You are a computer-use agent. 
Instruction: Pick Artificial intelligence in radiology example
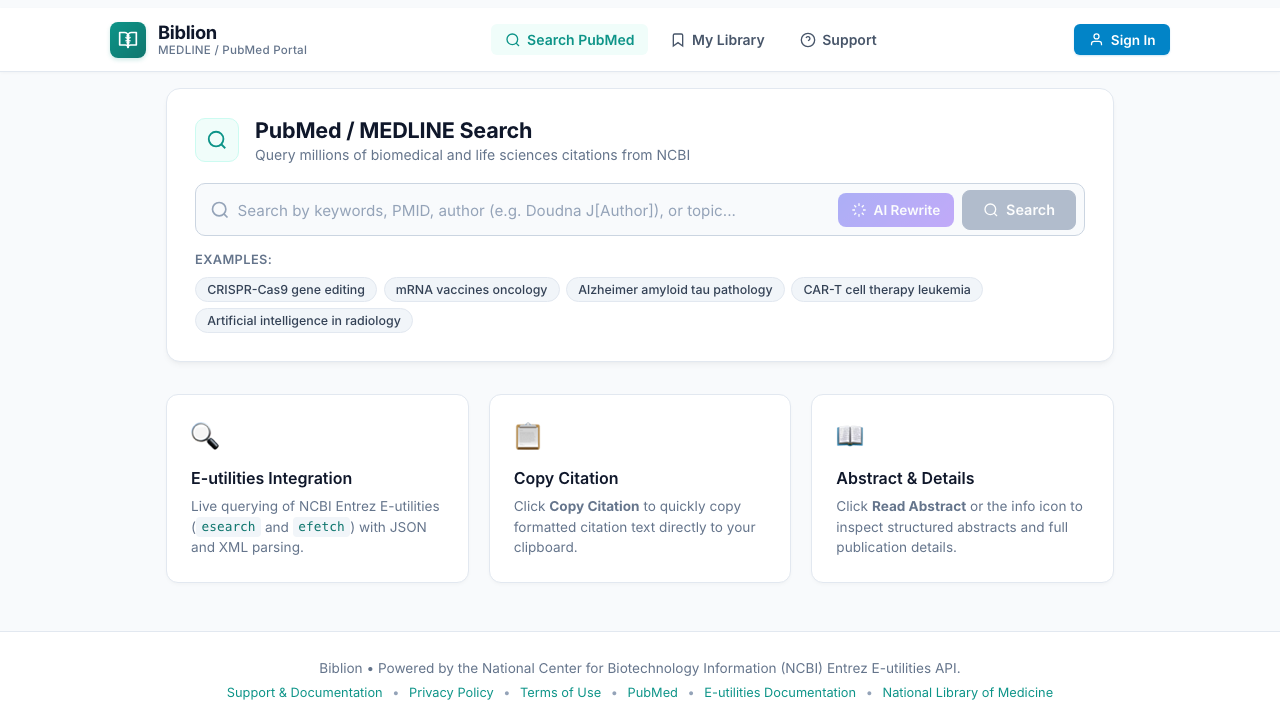304,321
